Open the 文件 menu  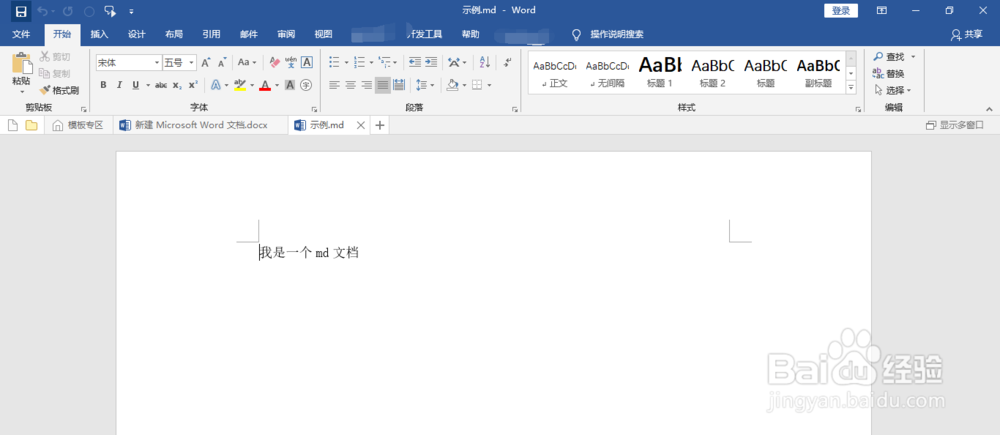click(x=21, y=34)
